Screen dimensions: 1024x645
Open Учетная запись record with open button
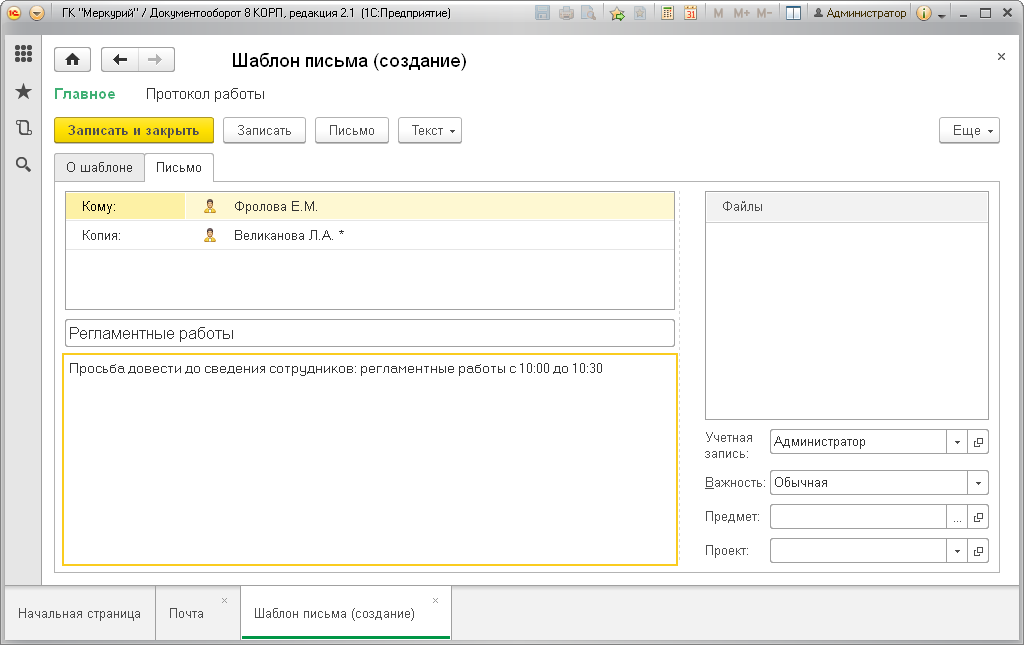tap(978, 442)
